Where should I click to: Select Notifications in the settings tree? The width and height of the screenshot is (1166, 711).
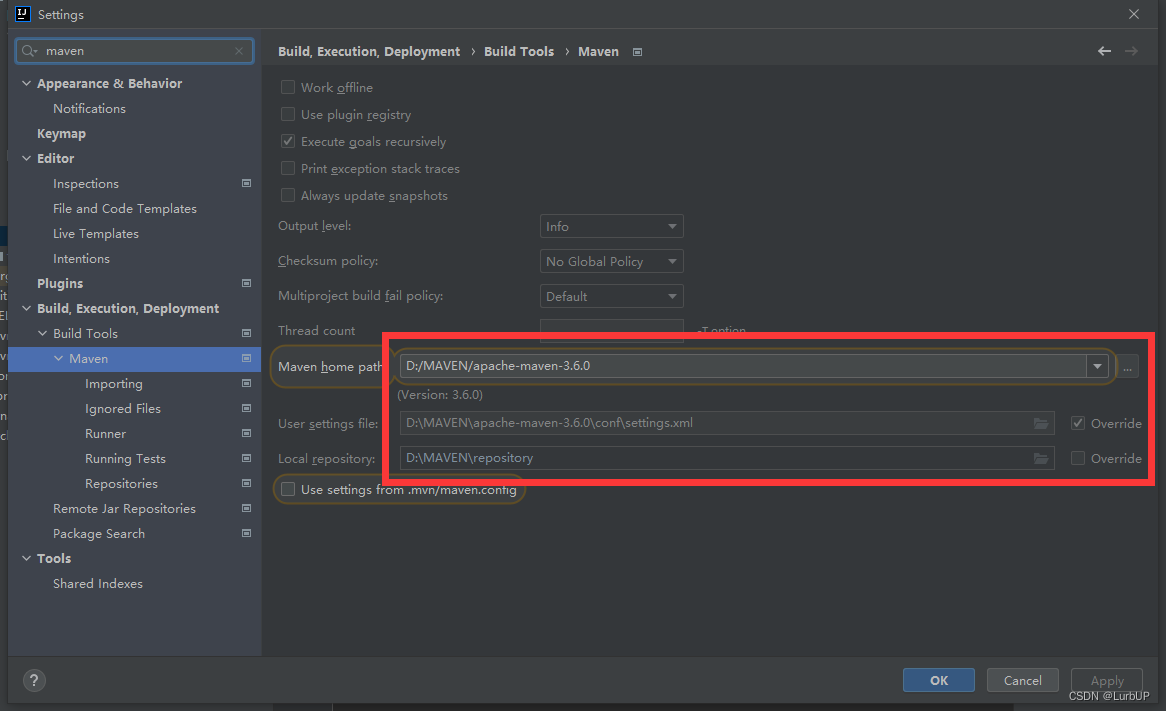click(x=89, y=109)
